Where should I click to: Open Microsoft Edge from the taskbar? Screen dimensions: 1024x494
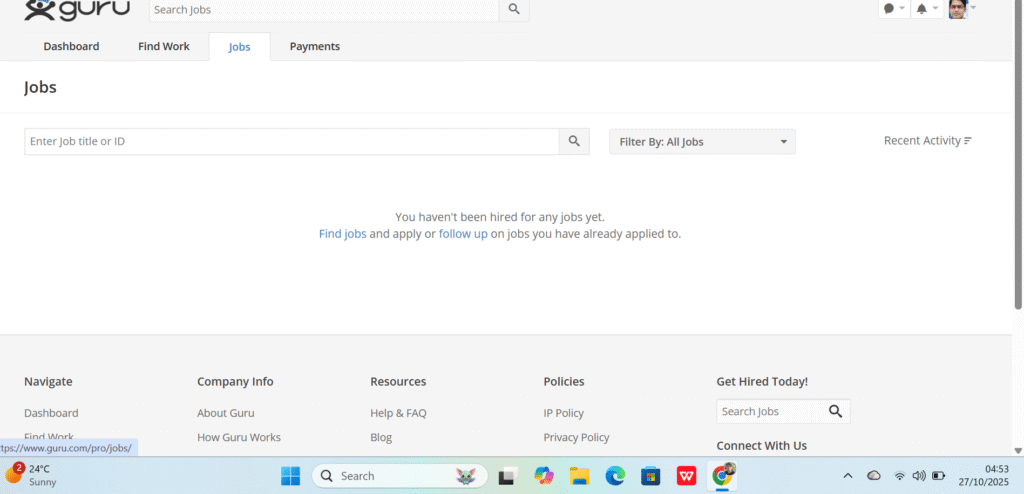[x=615, y=476]
